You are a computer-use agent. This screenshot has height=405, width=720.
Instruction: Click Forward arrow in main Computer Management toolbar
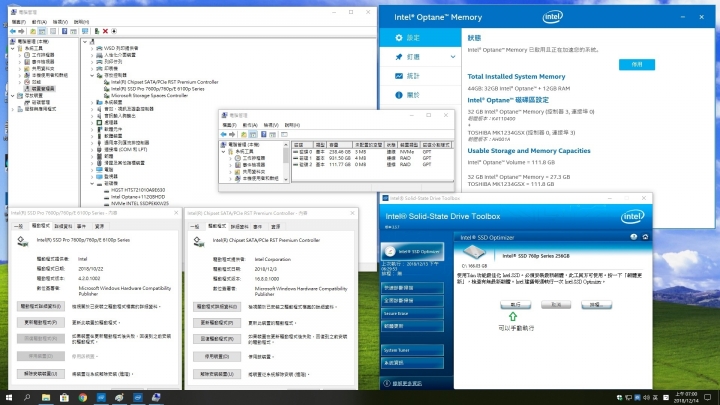[x=21, y=31]
